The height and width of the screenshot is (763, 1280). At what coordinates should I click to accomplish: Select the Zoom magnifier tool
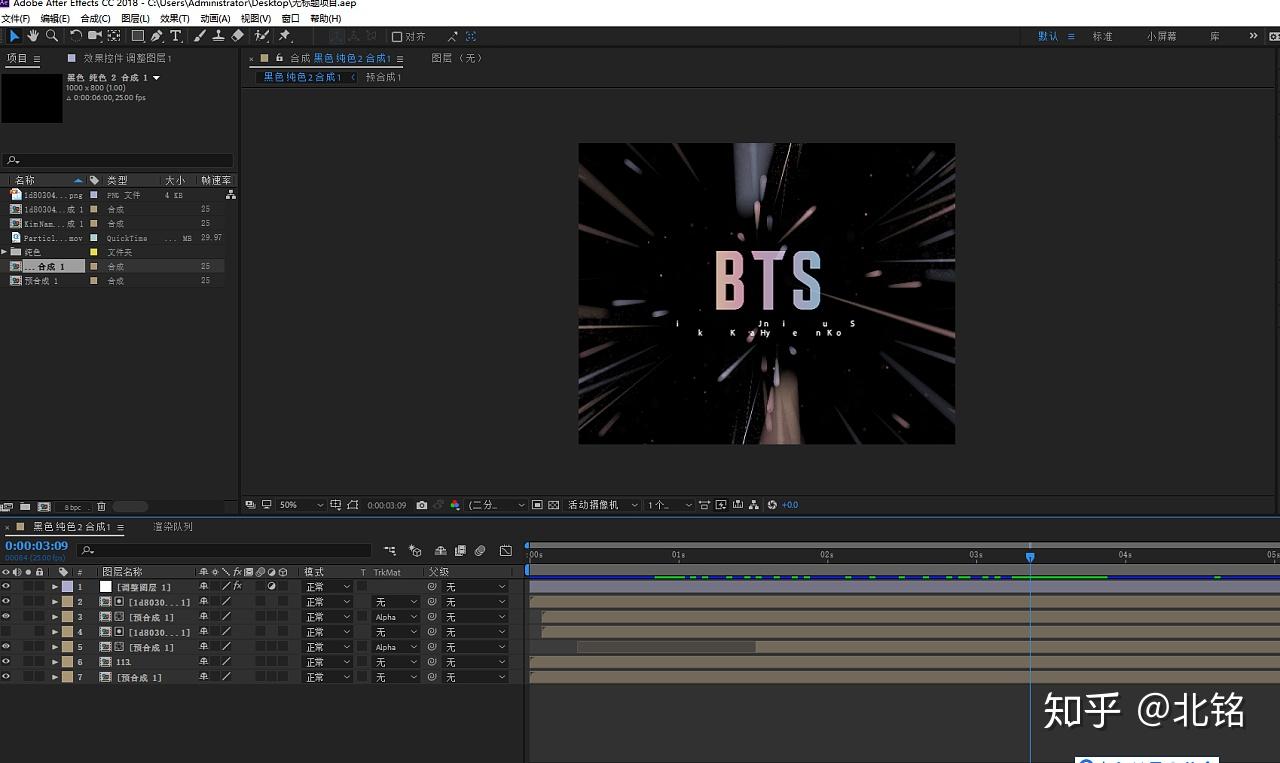[52, 36]
